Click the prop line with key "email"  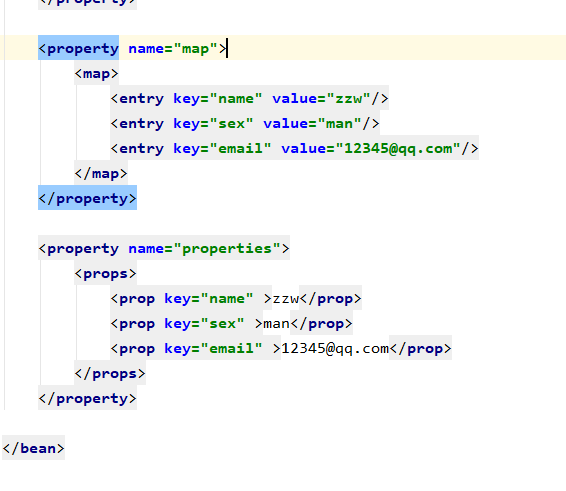pyautogui.click(x=281, y=348)
